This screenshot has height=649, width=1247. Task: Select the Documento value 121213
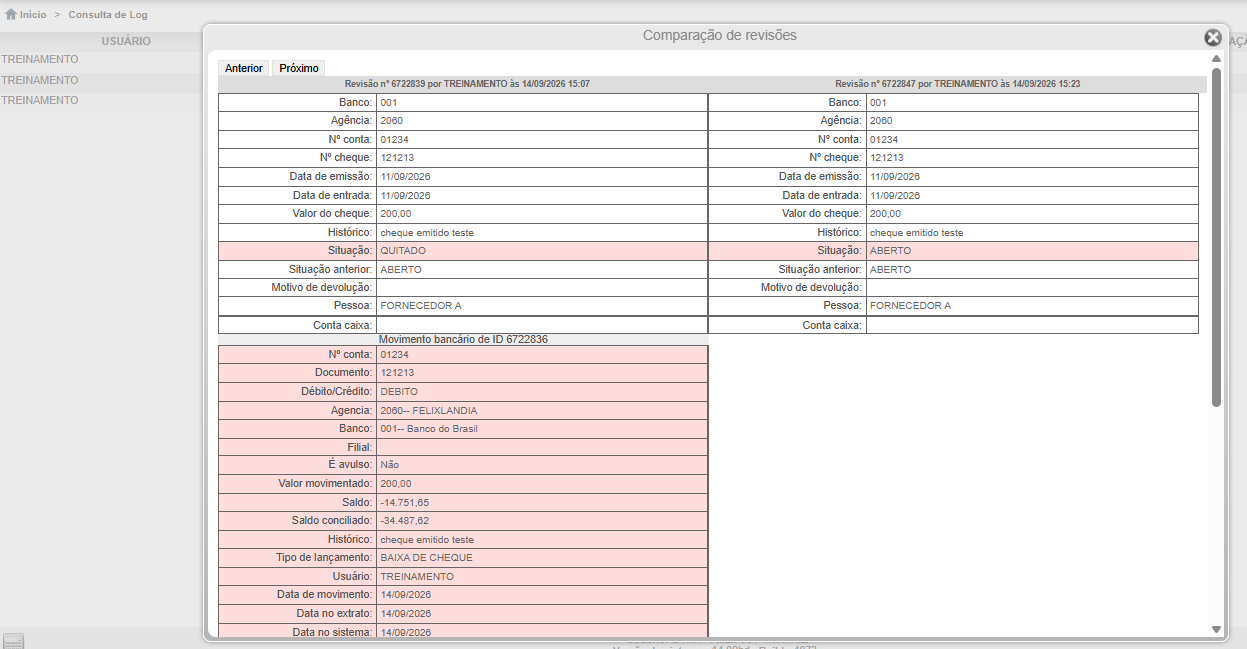click(397, 373)
